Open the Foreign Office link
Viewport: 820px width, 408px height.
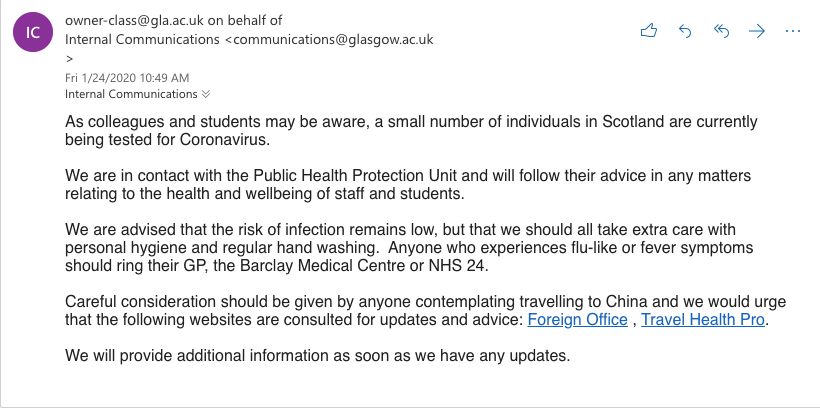pos(577,320)
